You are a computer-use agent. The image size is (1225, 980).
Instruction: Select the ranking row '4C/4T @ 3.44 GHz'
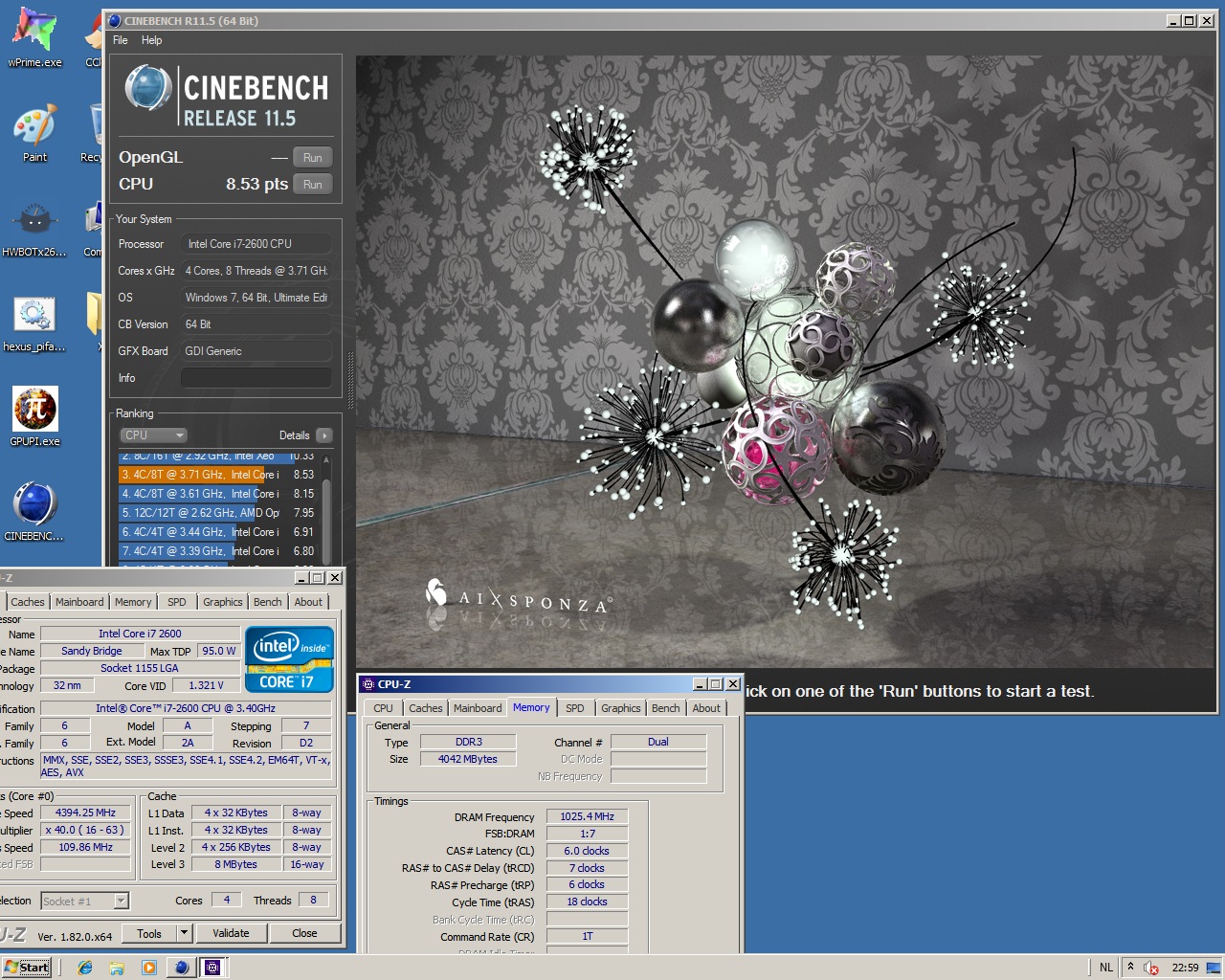218,532
